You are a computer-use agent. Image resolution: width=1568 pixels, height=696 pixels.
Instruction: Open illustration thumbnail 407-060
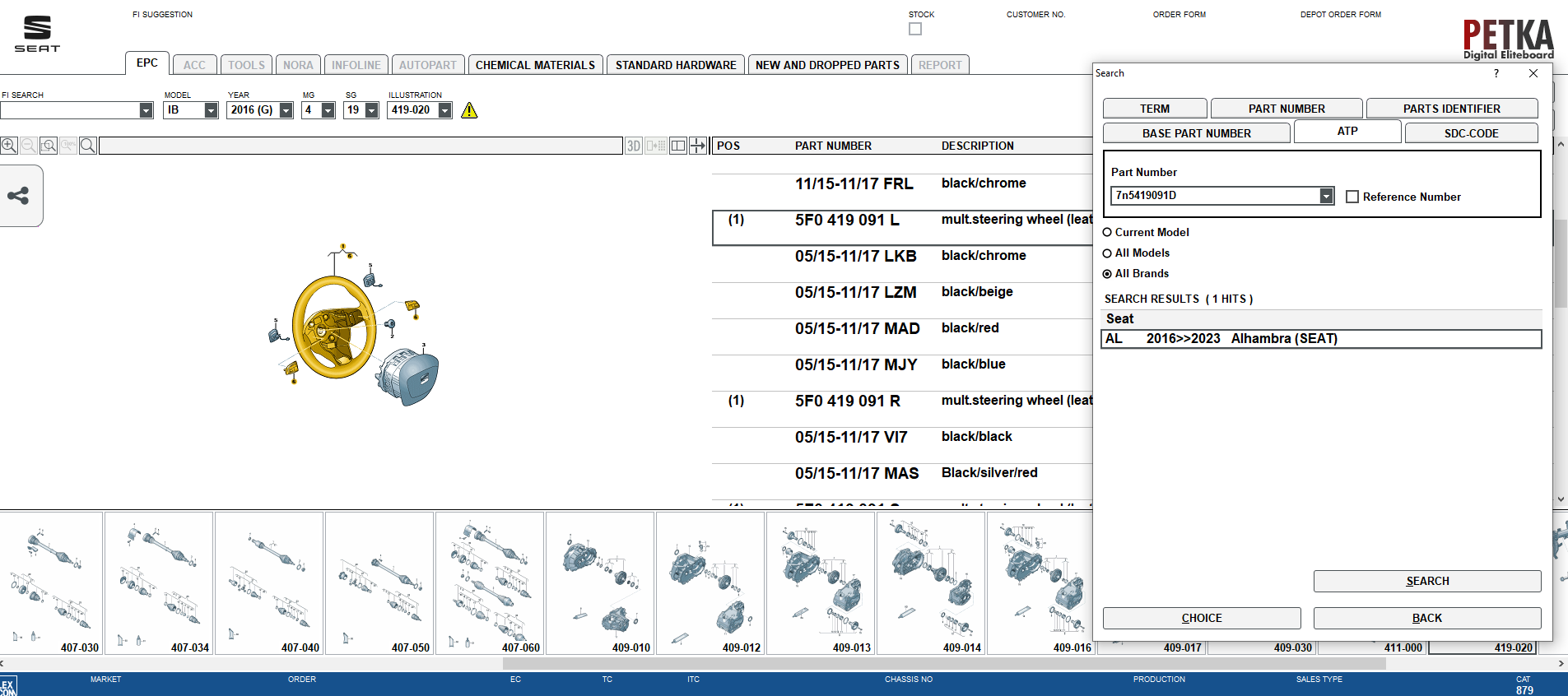(490, 583)
